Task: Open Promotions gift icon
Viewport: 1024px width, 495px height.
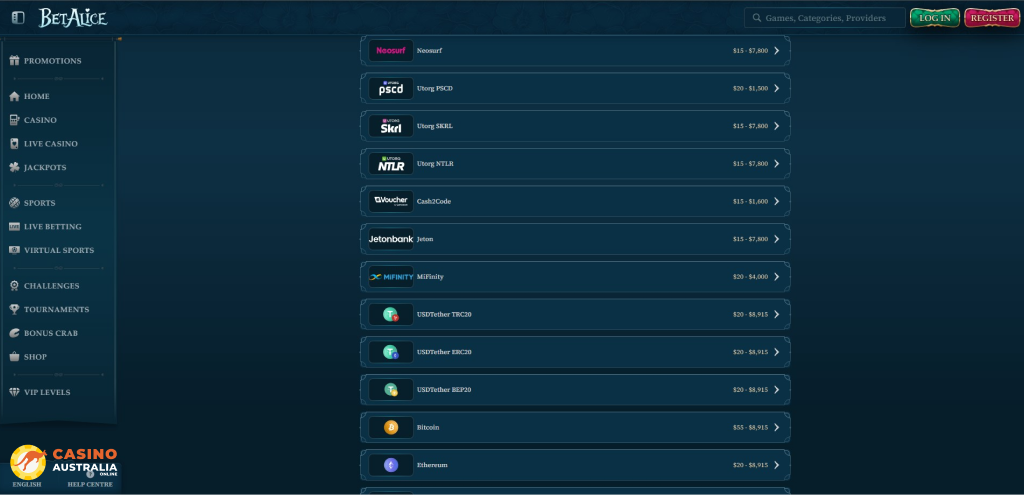Action: pyautogui.click(x=14, y=61)
